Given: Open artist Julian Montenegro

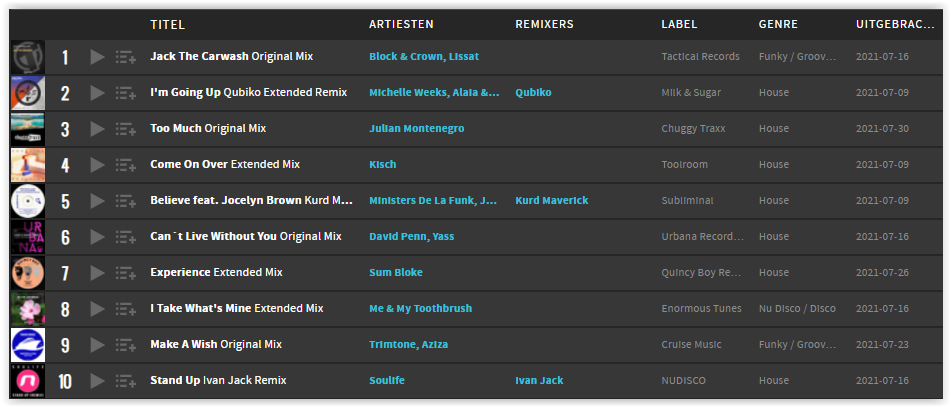Looking at the screenshot, I should (x=417, y=129).
